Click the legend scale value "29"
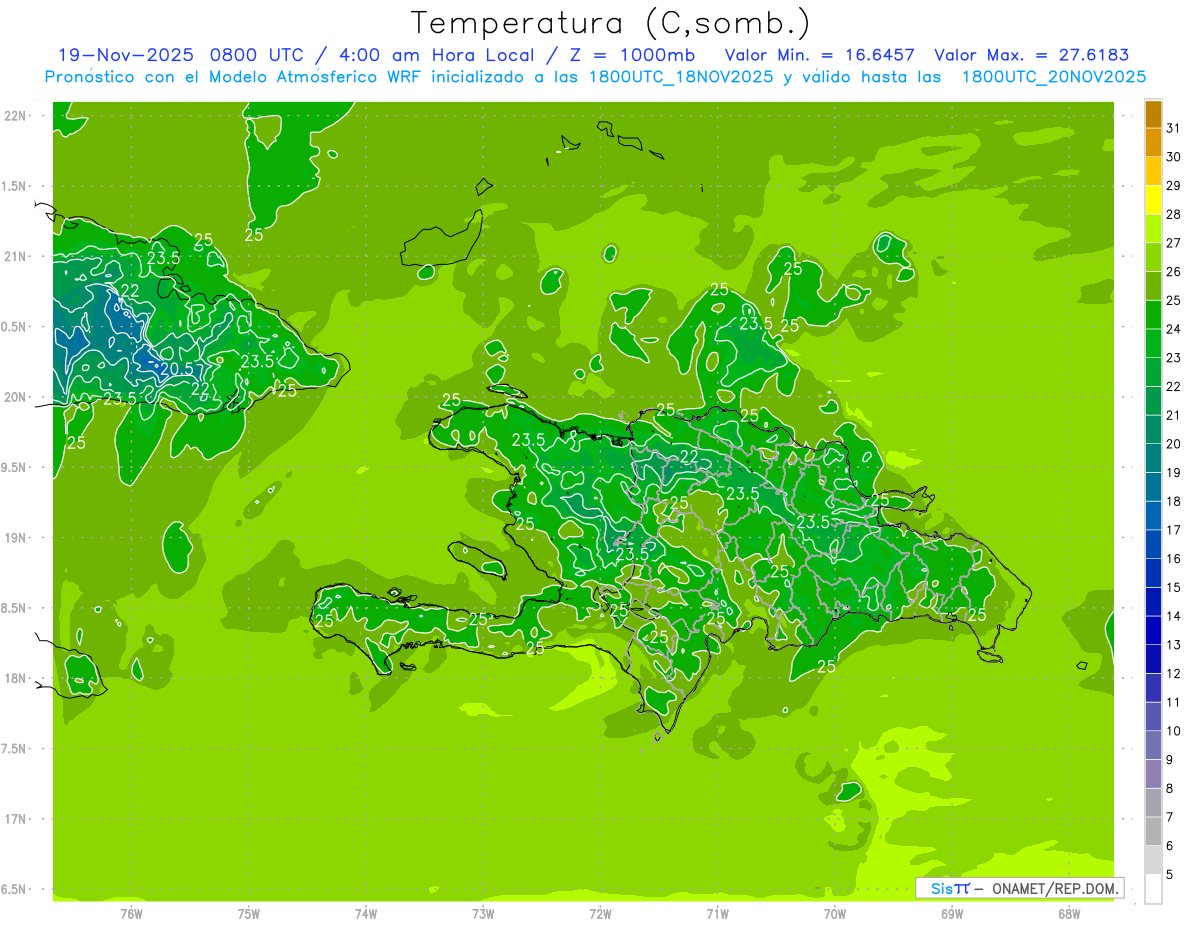Image resolution: width=1200 pixels, height=927 pixels. 1174,185
